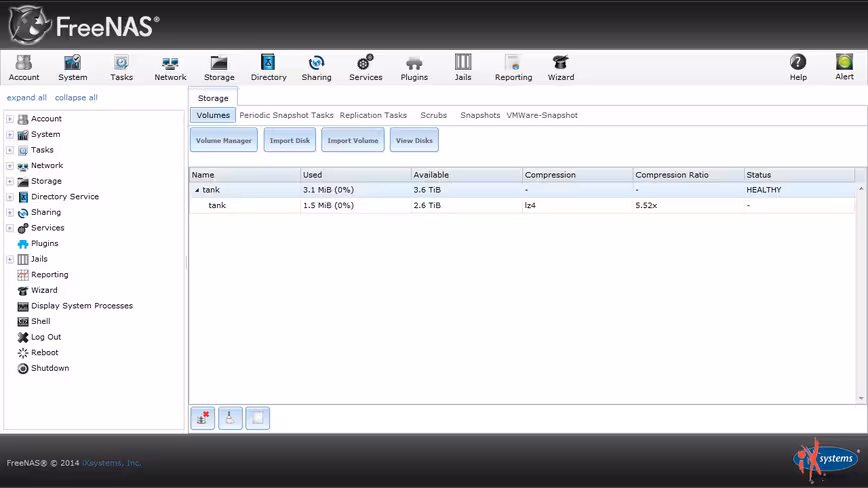This screenshot has height=488, width=868.
Task: Switch to Replication Tasks tab
Action: point(373,115)
